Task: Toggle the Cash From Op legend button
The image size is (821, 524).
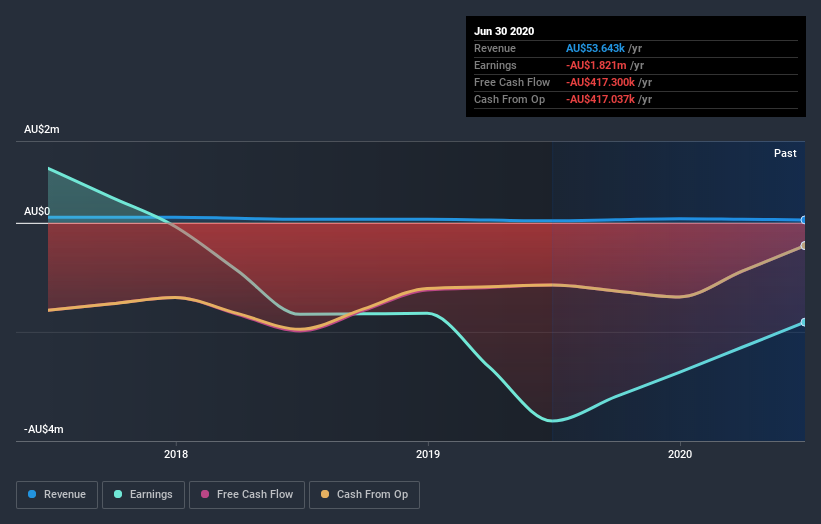Action: tap(364, 495)
